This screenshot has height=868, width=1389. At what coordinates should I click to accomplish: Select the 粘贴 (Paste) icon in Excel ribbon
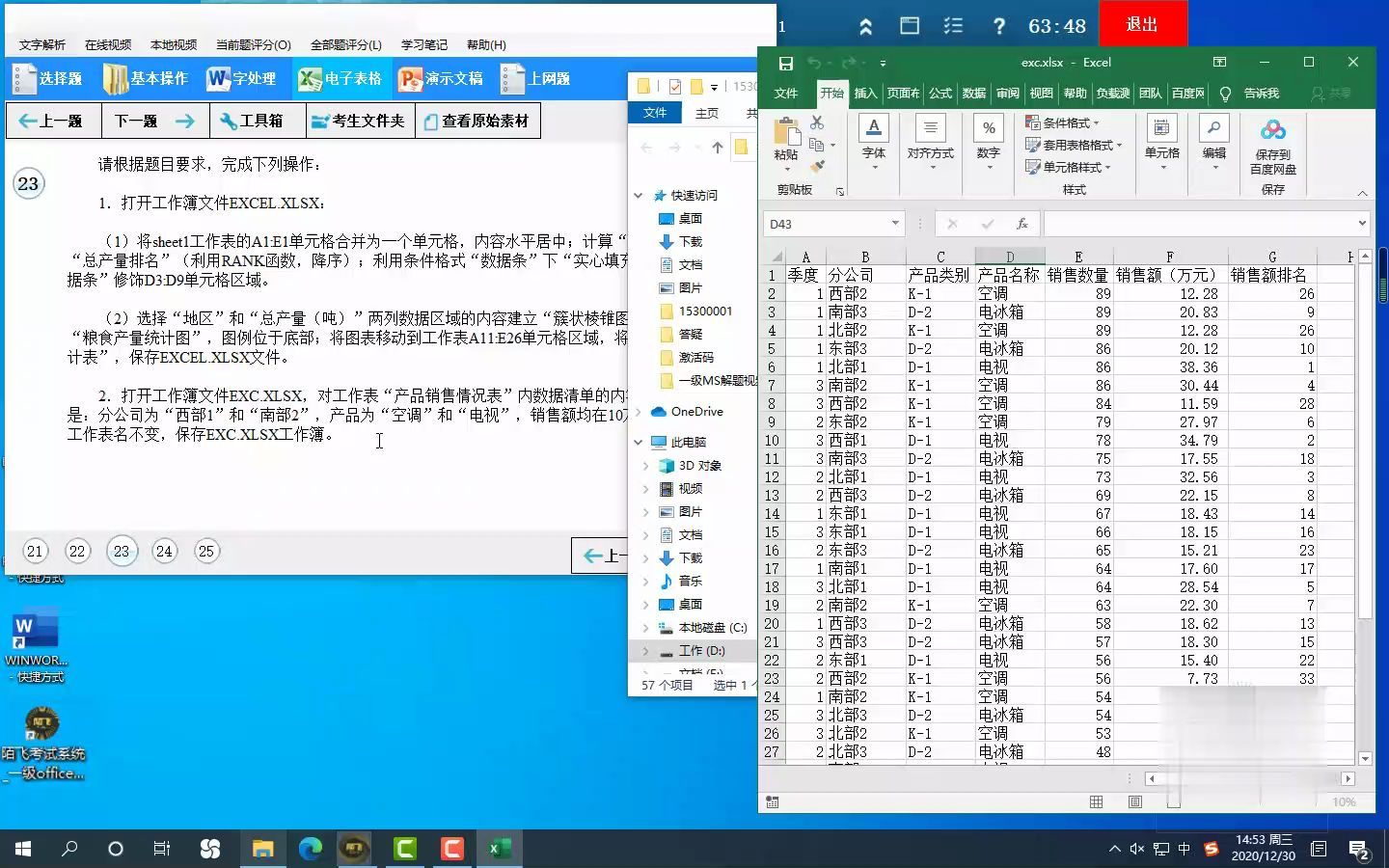click(787, 140)
